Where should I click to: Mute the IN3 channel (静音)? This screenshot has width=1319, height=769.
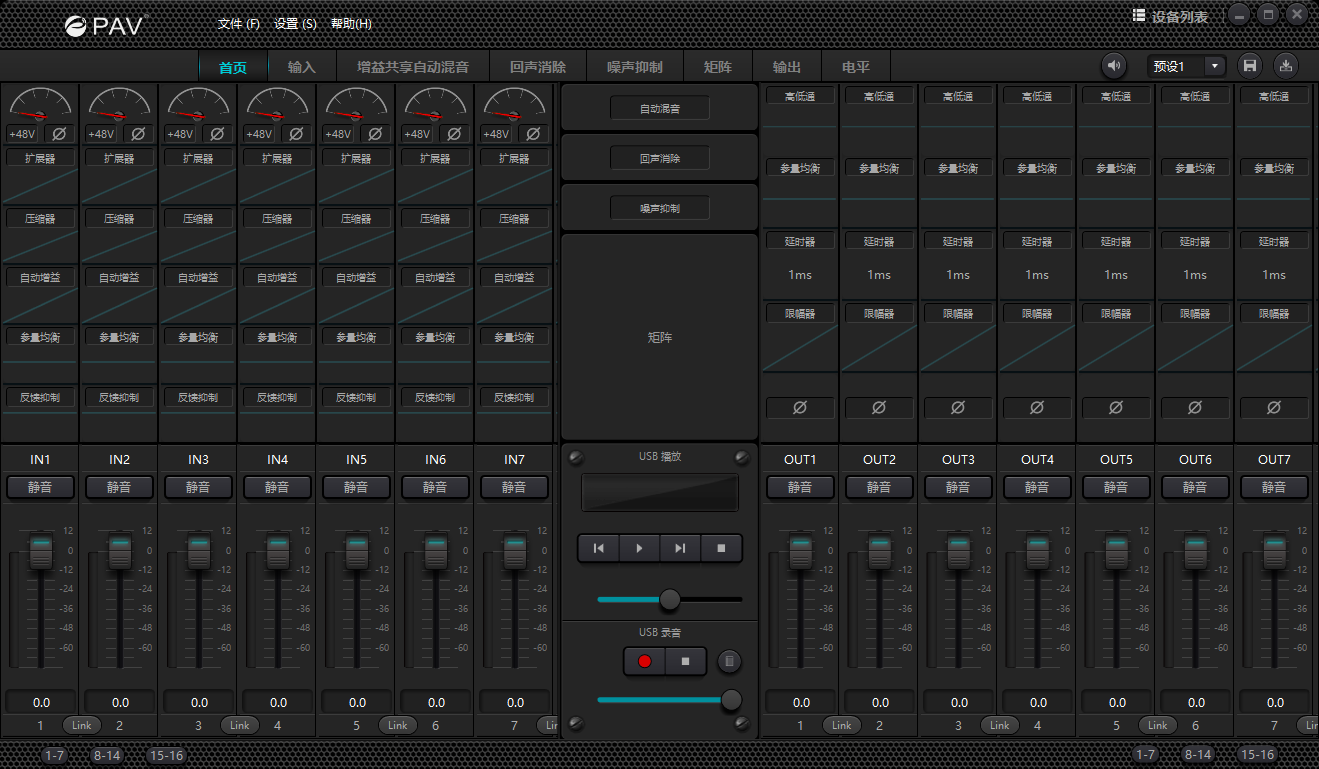tap(198, 487)
